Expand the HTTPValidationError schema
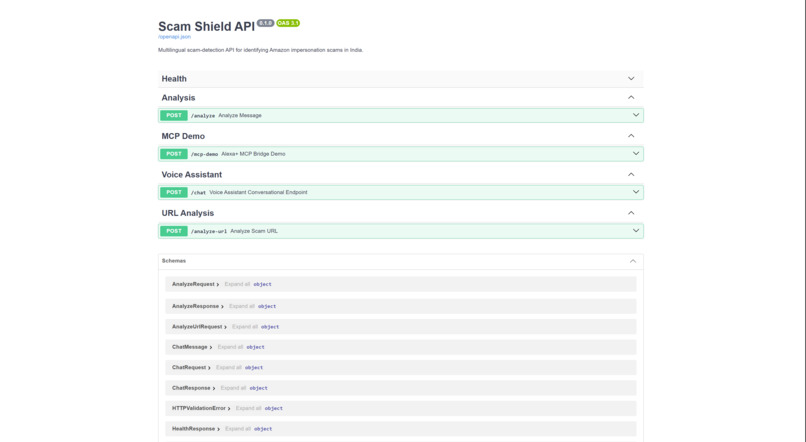This screenshot has height=442, width=806. [x=201, y=409]
